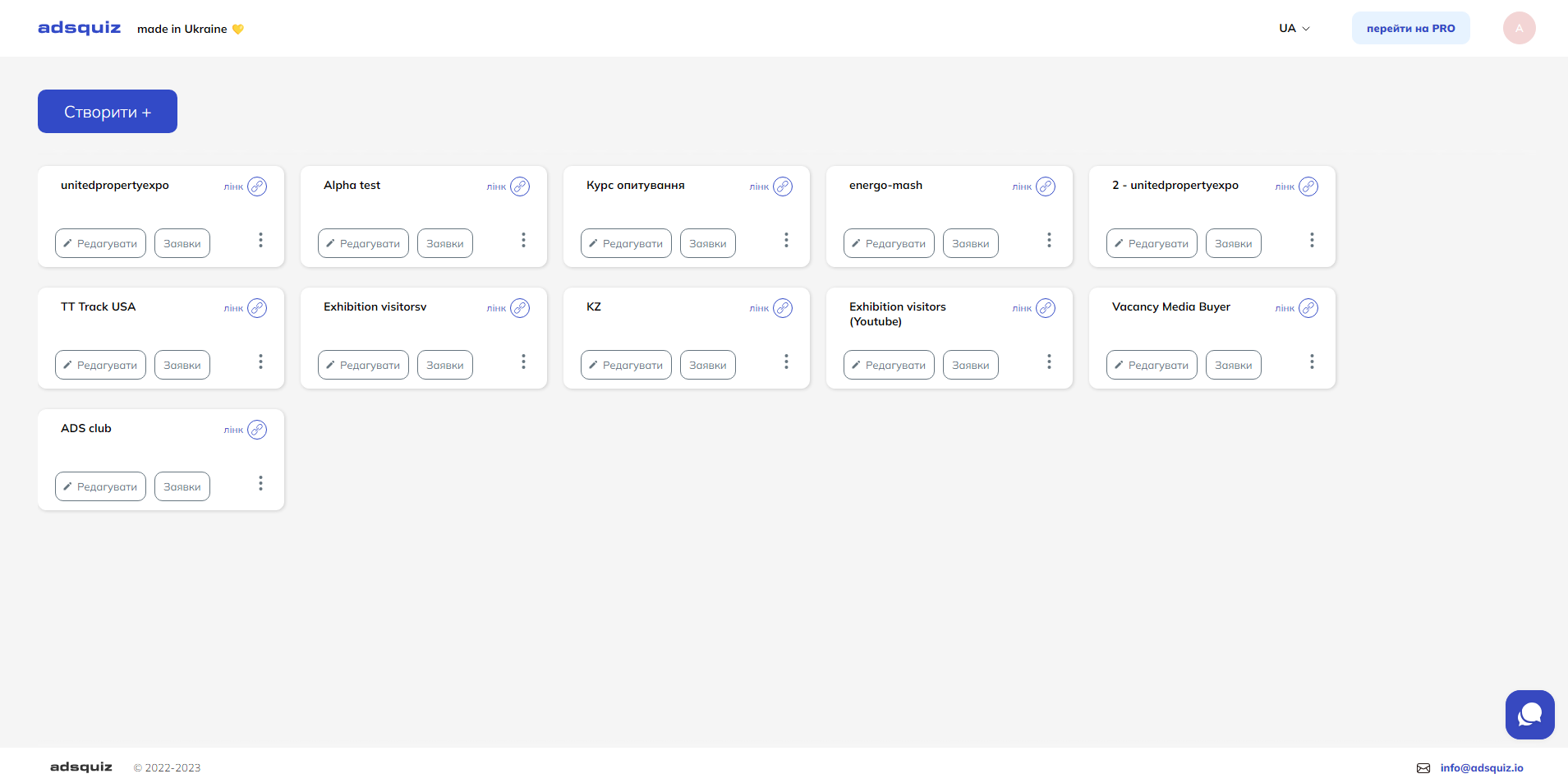Screen dimensions: 1568x783
Task: Open three-dot menu on TT Track USA
Action: (260, 362)
